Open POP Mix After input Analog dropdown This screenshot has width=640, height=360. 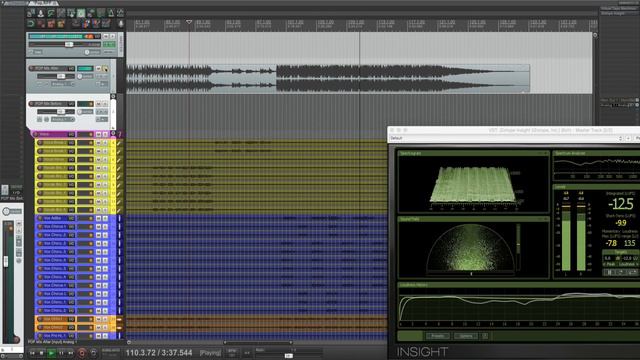(63, 84)
